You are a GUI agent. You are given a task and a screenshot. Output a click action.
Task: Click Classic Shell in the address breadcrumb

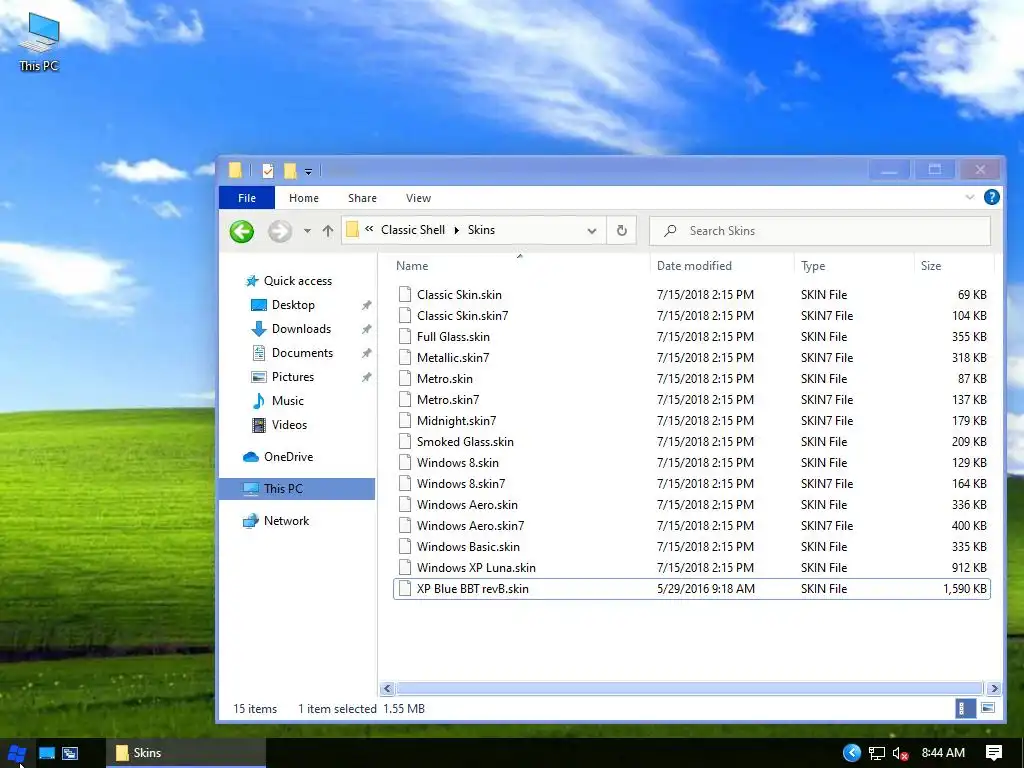coord(413,230)
